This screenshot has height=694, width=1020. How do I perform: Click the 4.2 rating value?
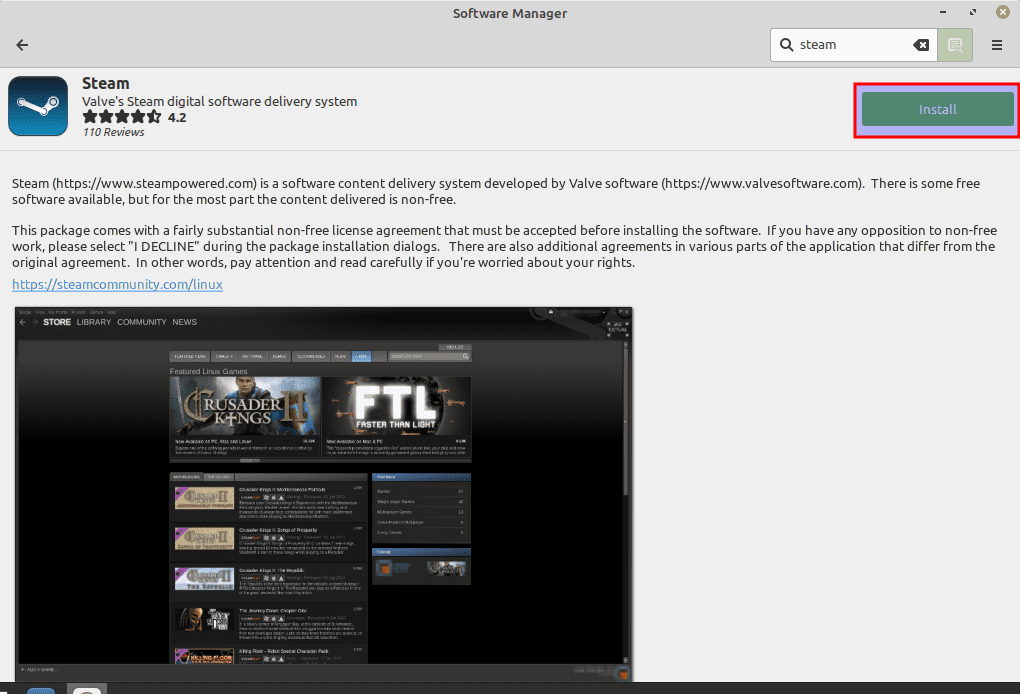(177, 117)
